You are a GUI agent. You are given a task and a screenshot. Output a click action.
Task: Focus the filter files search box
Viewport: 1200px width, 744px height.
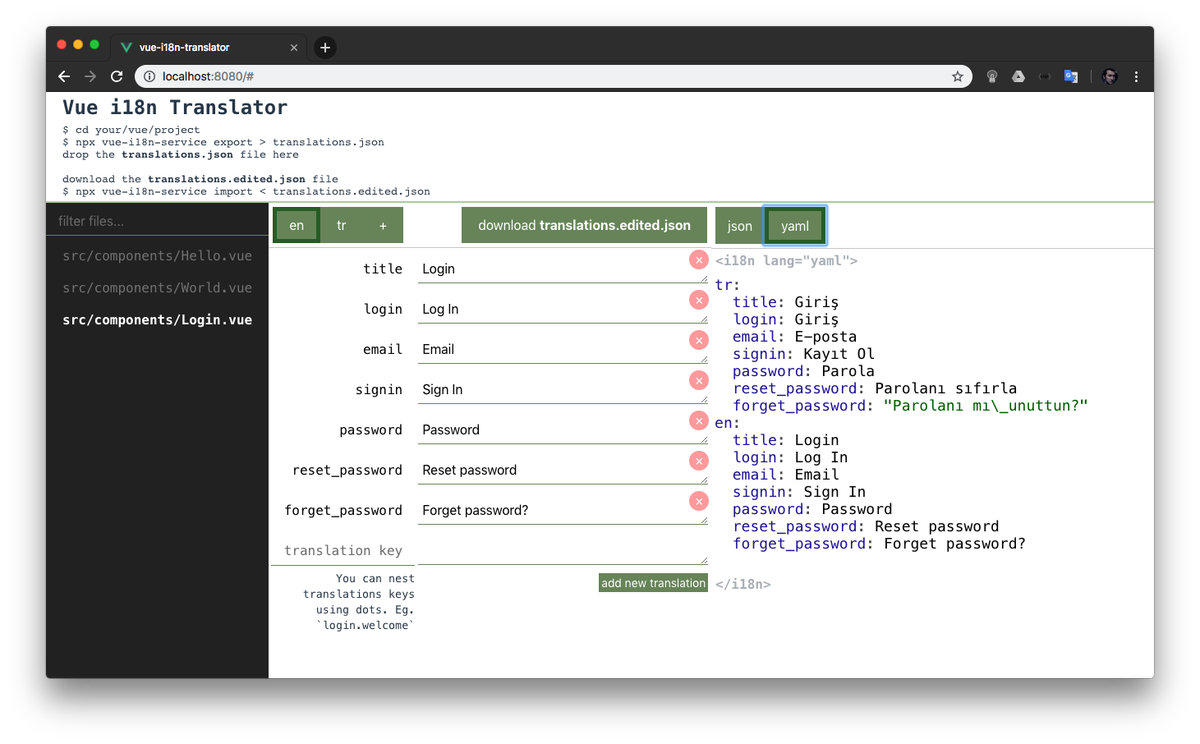pyautogui.click(x=157, y=221)
